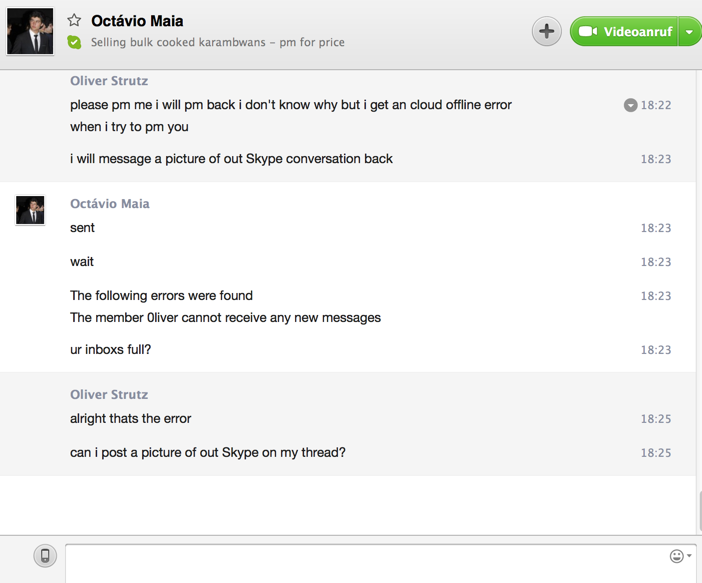Viewport: 702px width, 583px height.
Task: Open message options arrow beside 18:22
Action: pyautogui.click(x=630, y=105)
